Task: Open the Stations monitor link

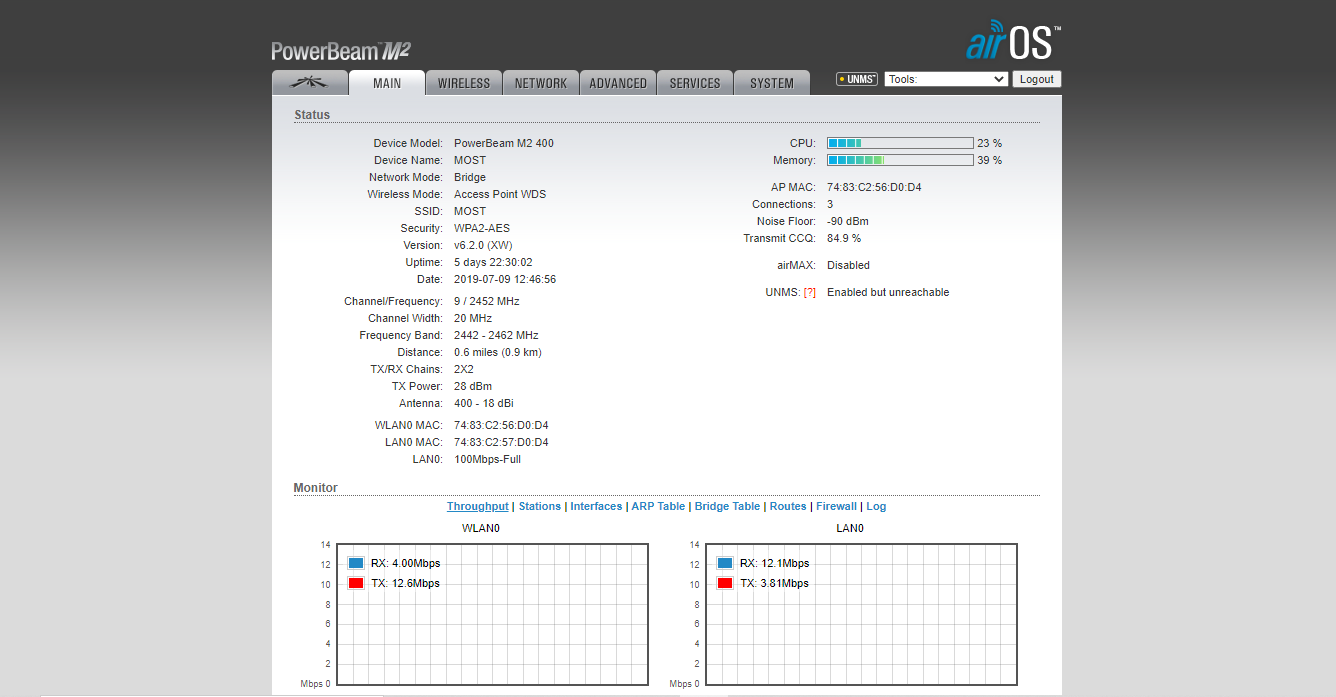Action: 540,506
